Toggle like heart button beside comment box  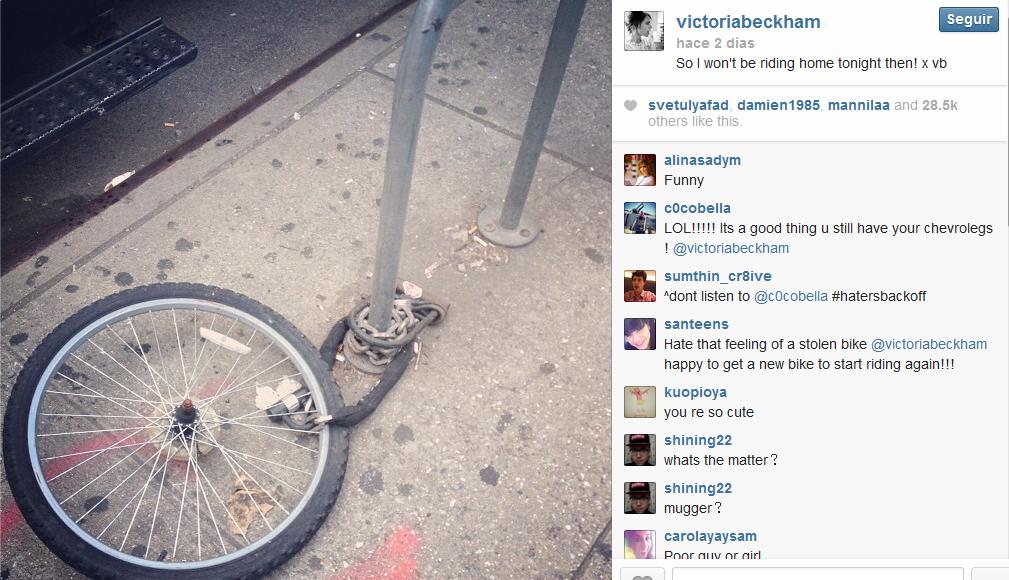pos(642,575)
